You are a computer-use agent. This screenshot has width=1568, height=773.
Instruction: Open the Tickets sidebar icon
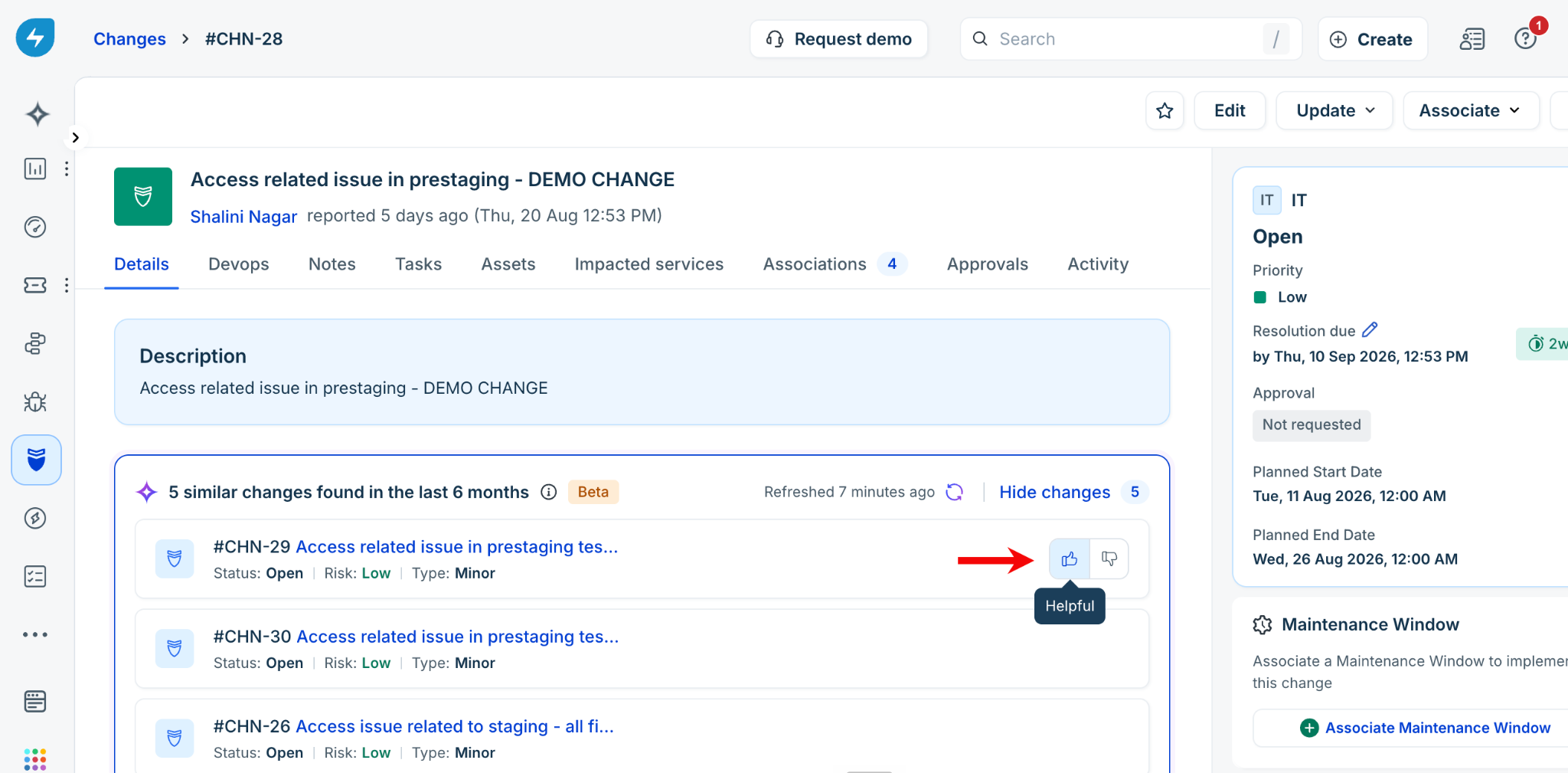tap(35, 285)
